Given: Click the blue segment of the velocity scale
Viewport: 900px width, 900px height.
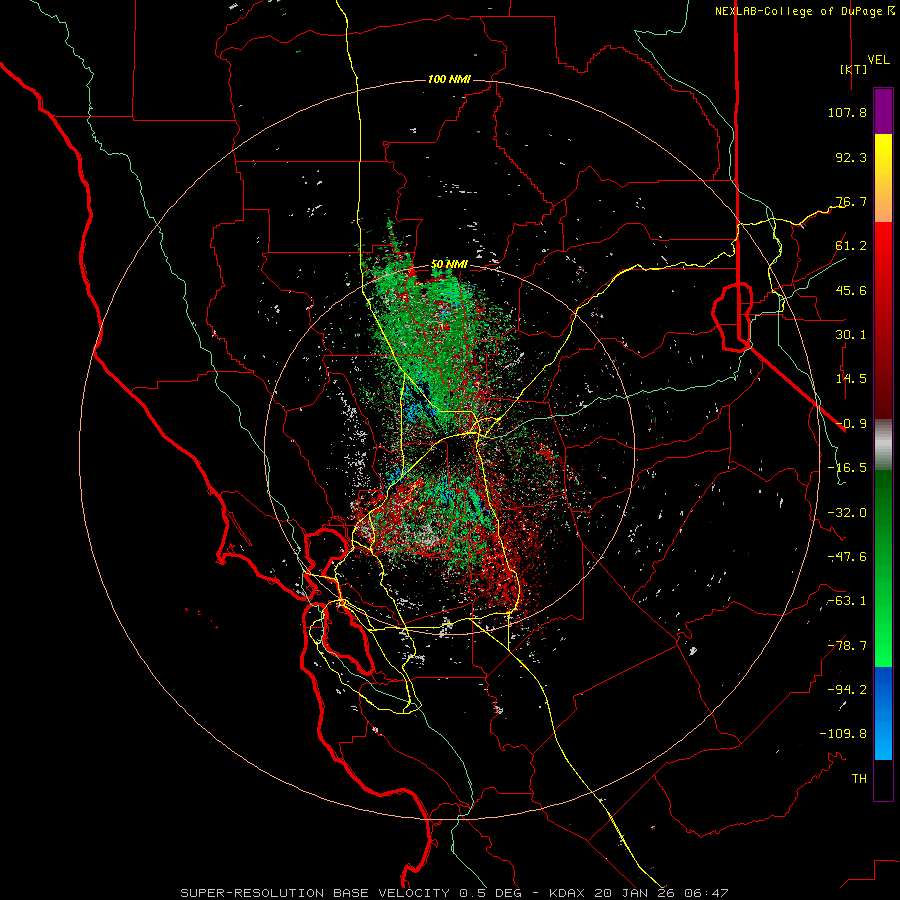Looking at the screenshot, I should pyautogui.click(x=883, y=713).
